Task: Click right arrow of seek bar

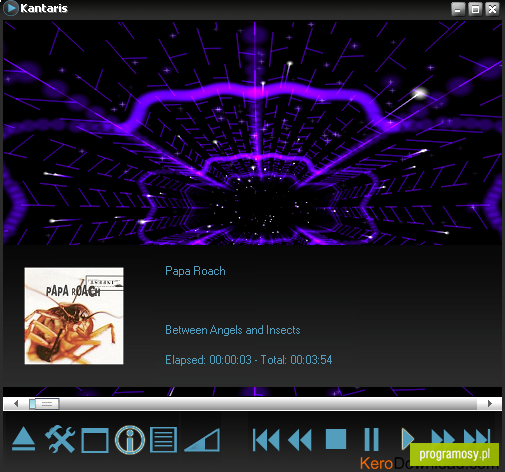Action: click(x=490, y=404)
